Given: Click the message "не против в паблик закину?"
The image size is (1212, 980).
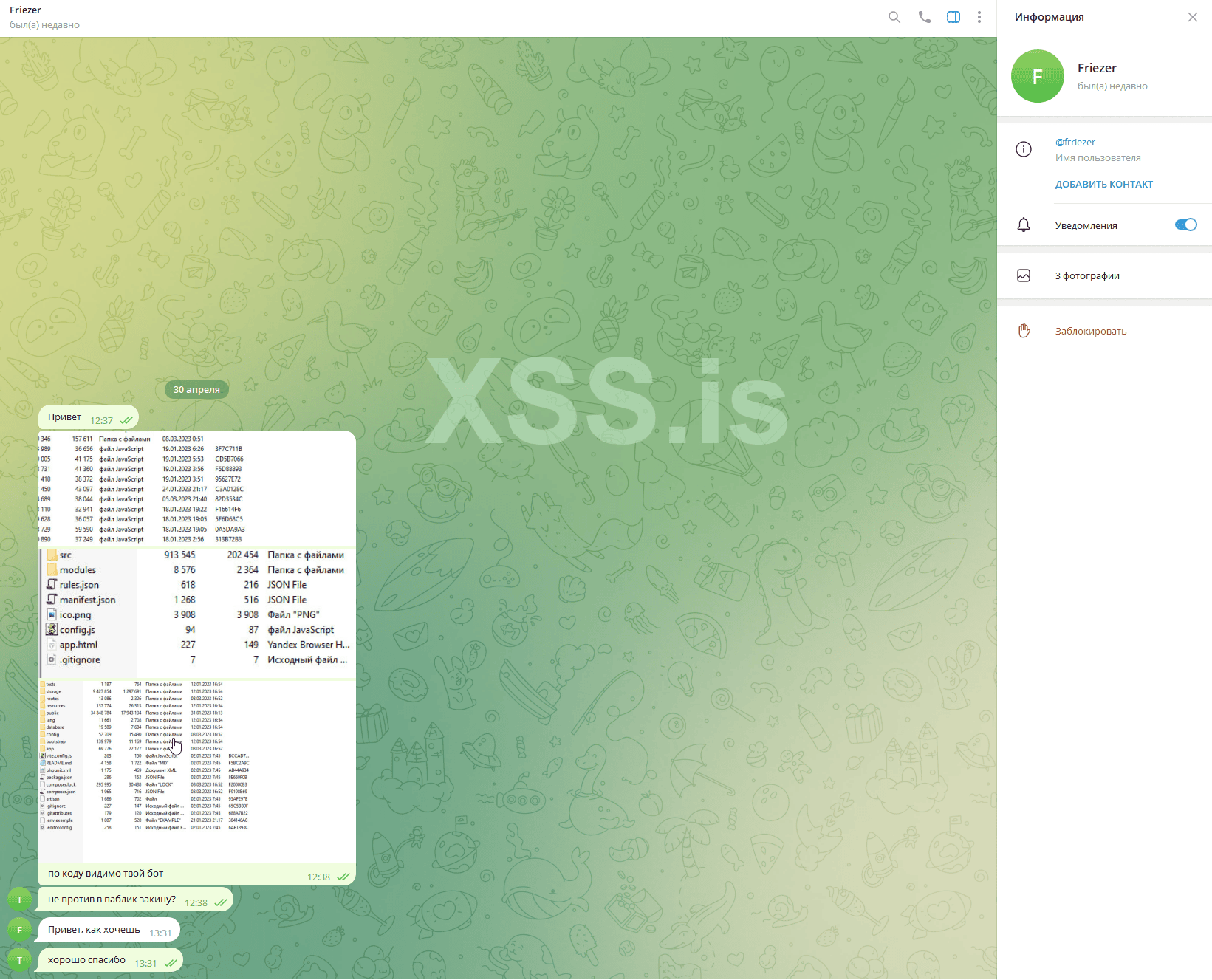Looking at the screenshot, I should pyautogui.click(x=136, y=900).
